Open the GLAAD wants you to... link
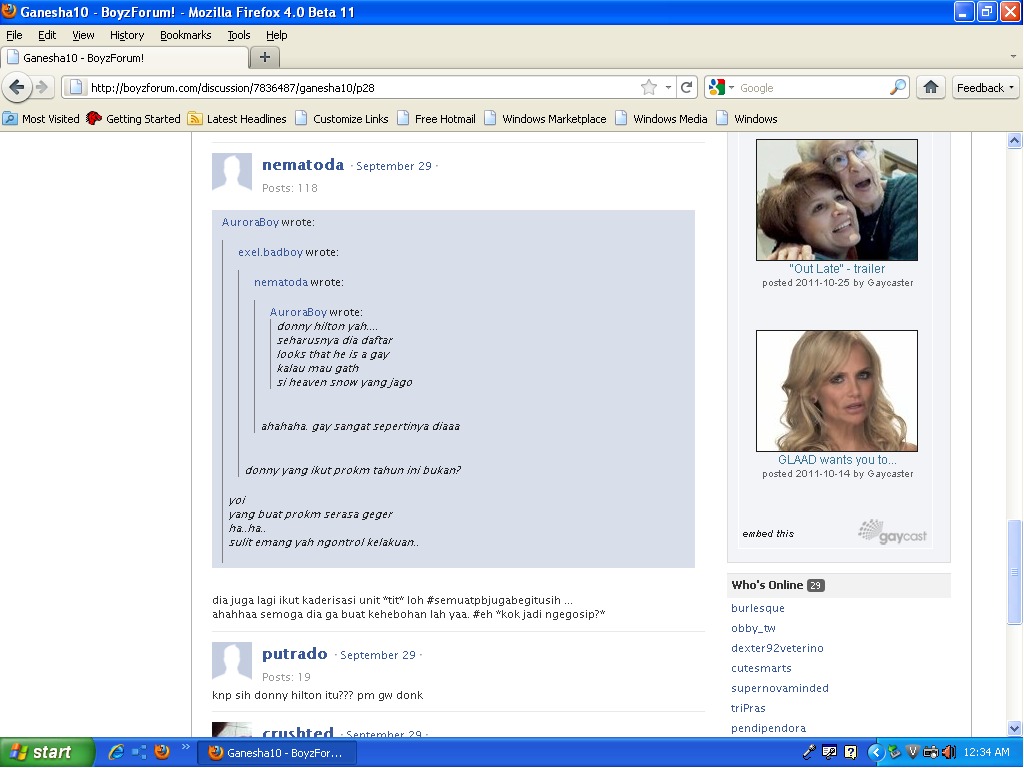This screenshot has width=1024, height=768. point(837,460)
